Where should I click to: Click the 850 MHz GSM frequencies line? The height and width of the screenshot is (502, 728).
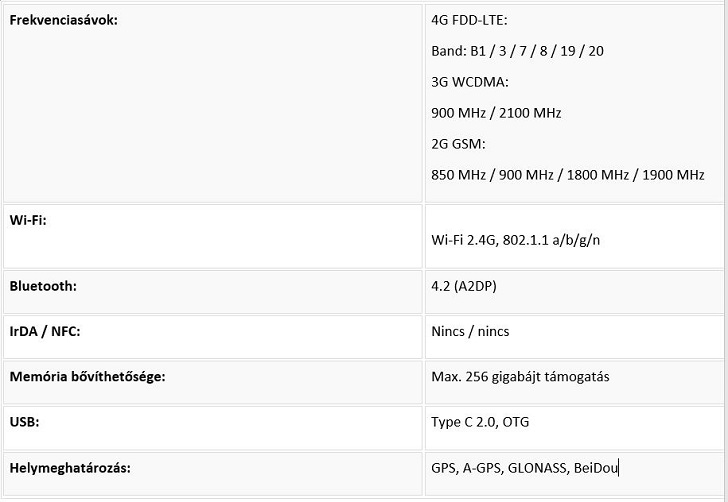pyautogui.click(x=567, y=175)
